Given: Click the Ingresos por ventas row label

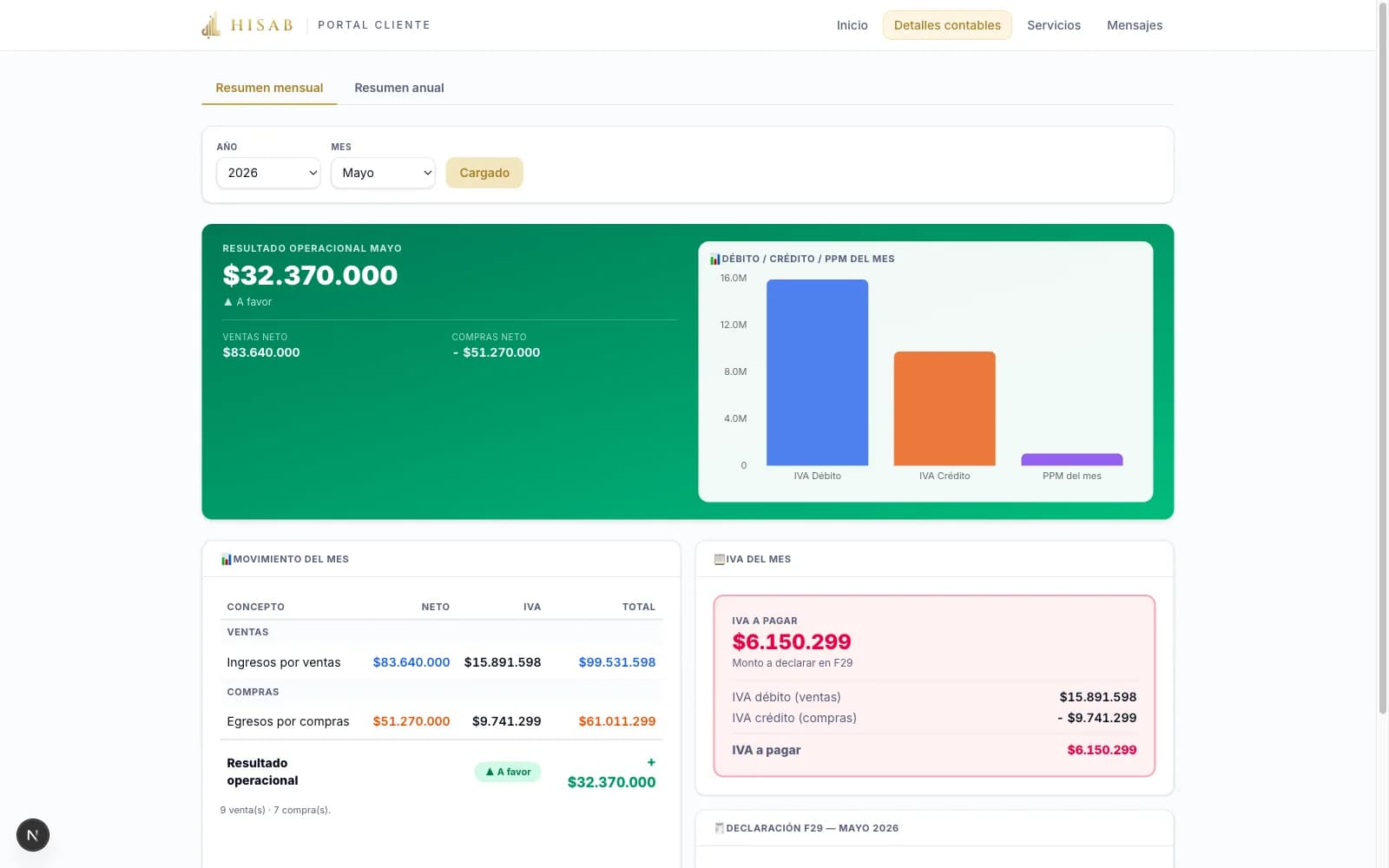Looking at the screenshot, I should tap(284, 662).
